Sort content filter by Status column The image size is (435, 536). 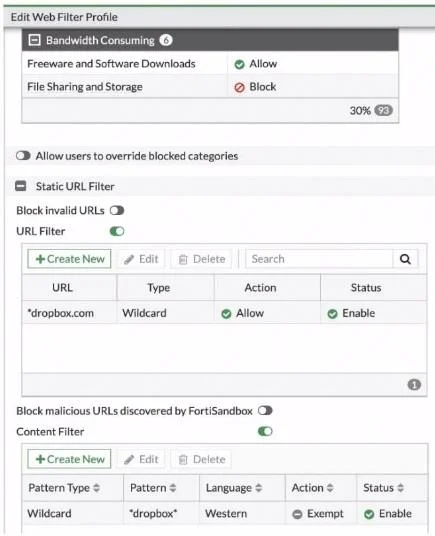coord(400,488)
